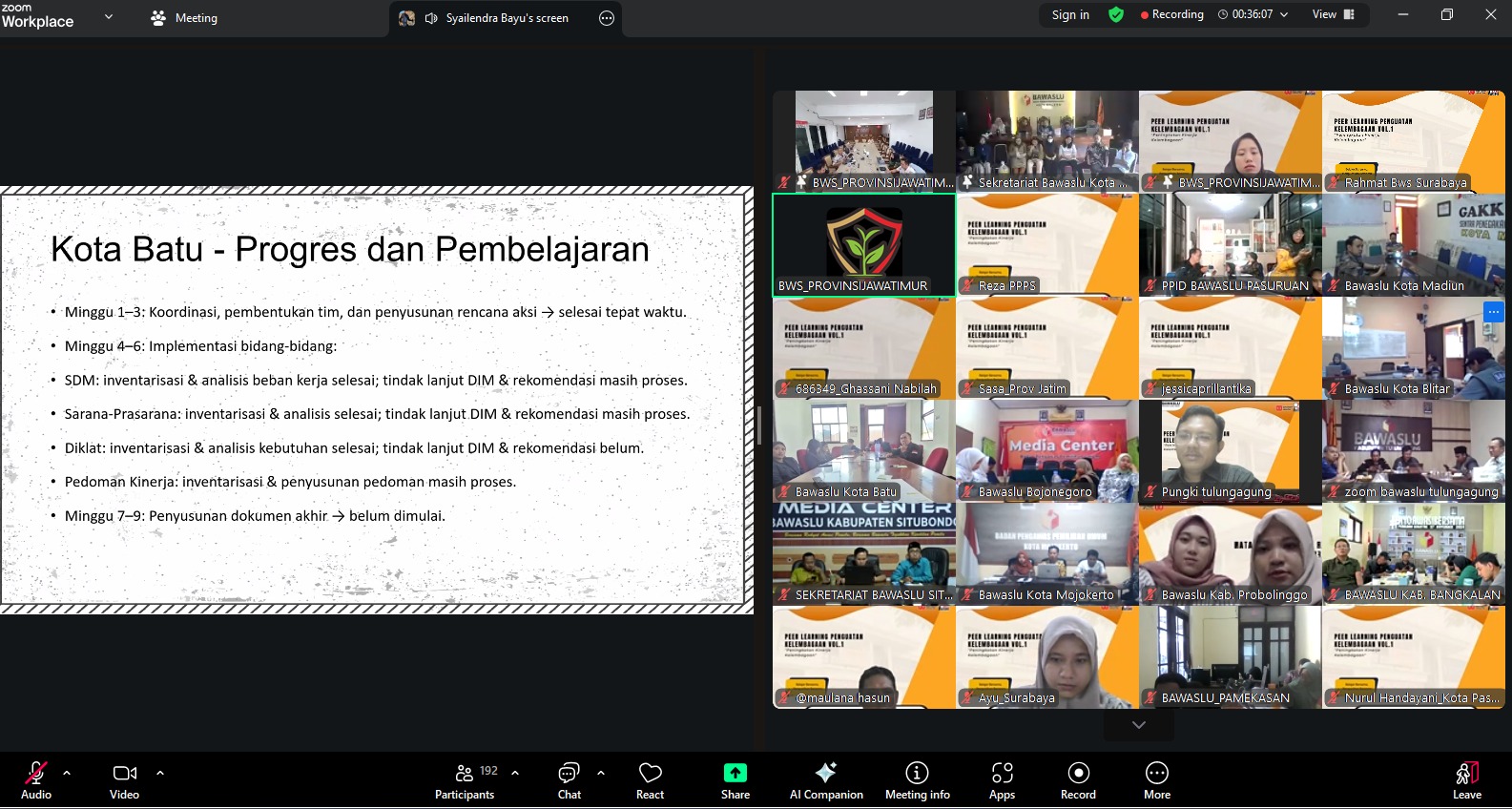Open the More options menu
Screen dimensions: 1512x809
tap(1156, 779)
